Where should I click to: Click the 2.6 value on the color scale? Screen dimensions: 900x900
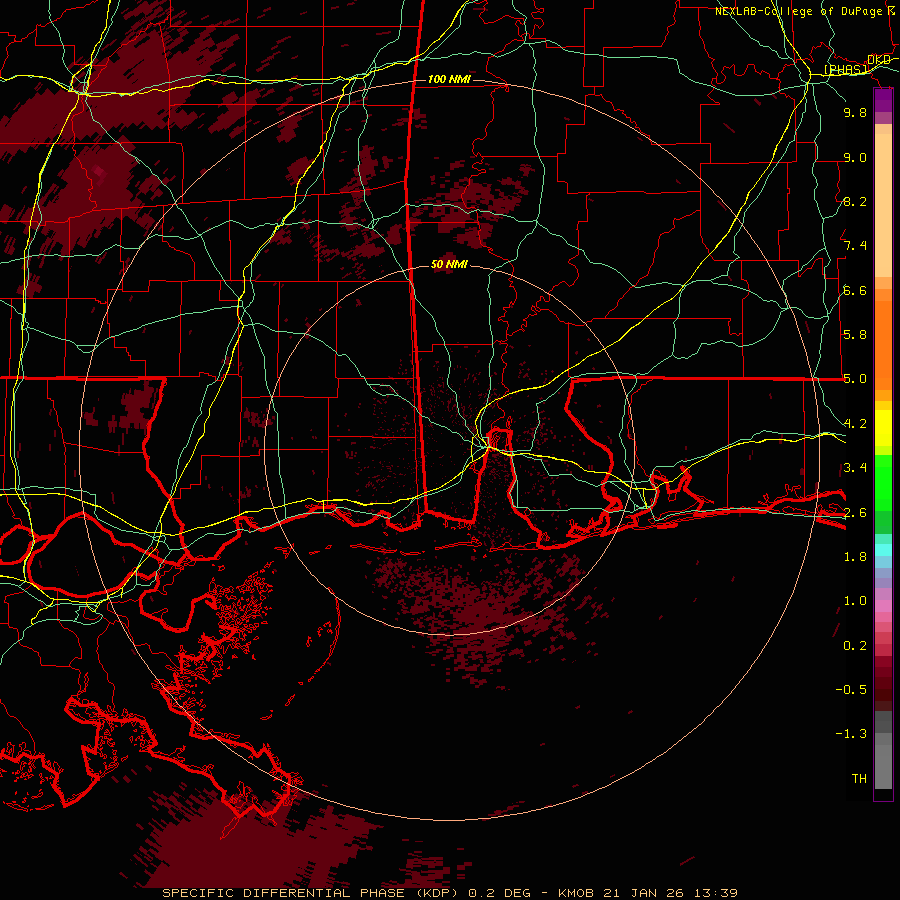click(x=855, y=513)
